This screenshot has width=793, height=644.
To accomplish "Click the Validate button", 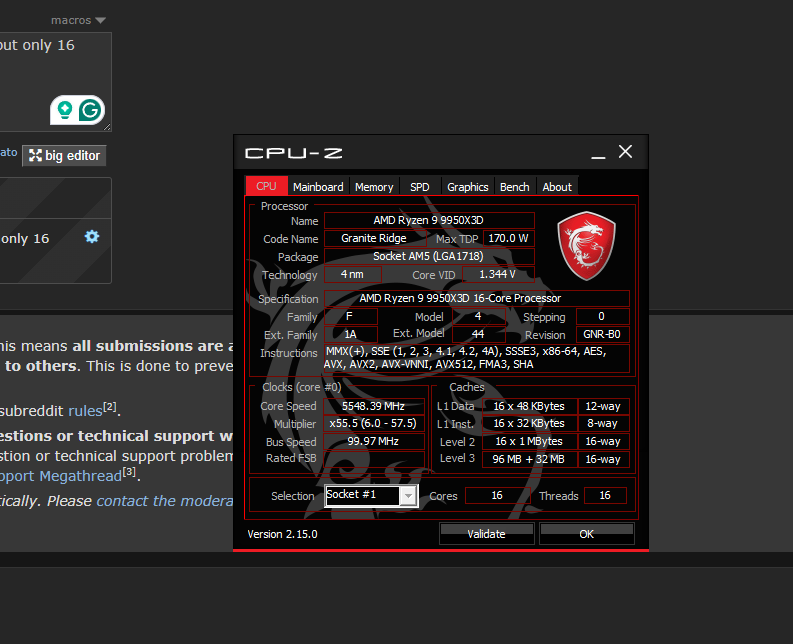I will point(487,534).
